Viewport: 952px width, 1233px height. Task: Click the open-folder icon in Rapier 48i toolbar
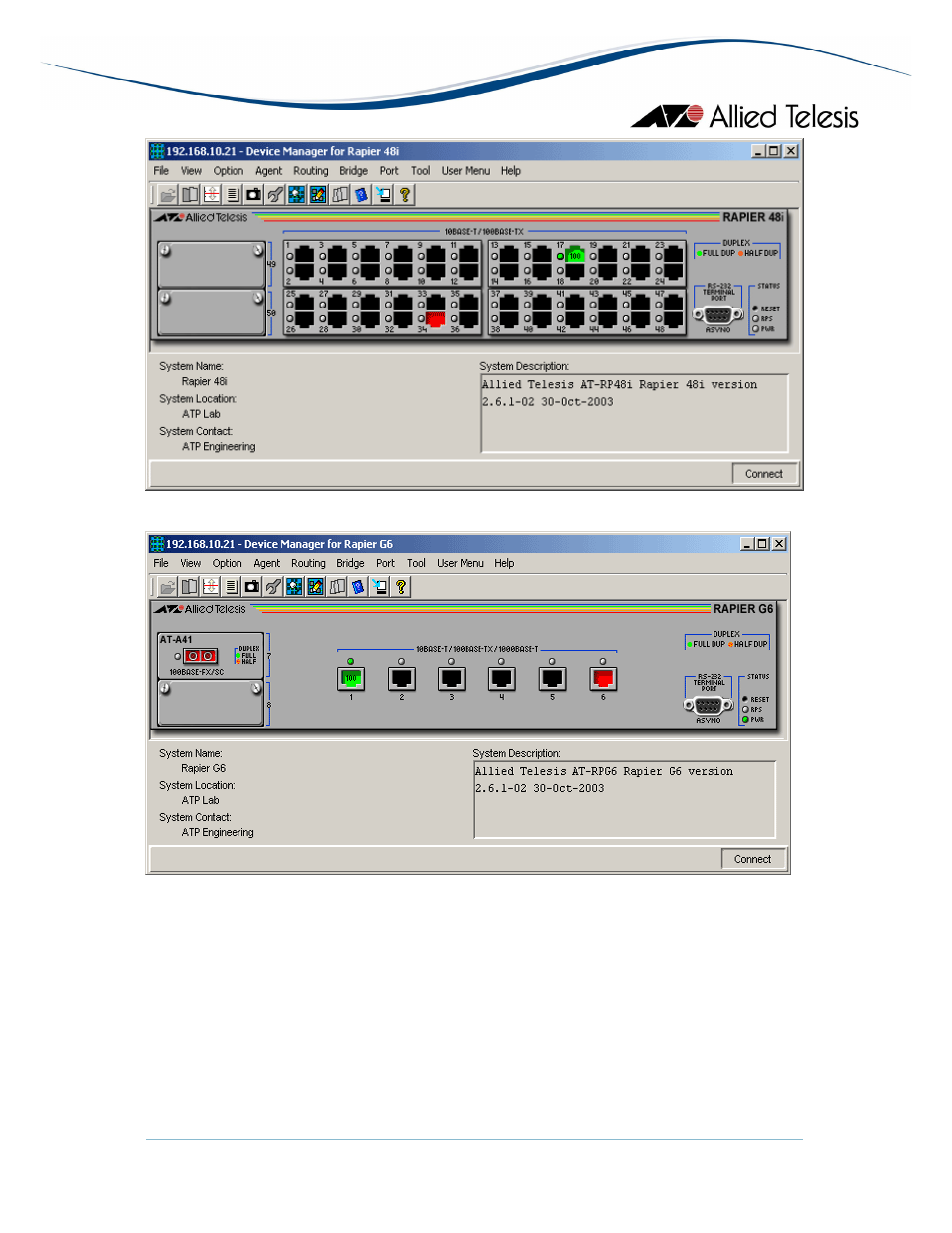point(168,195)
